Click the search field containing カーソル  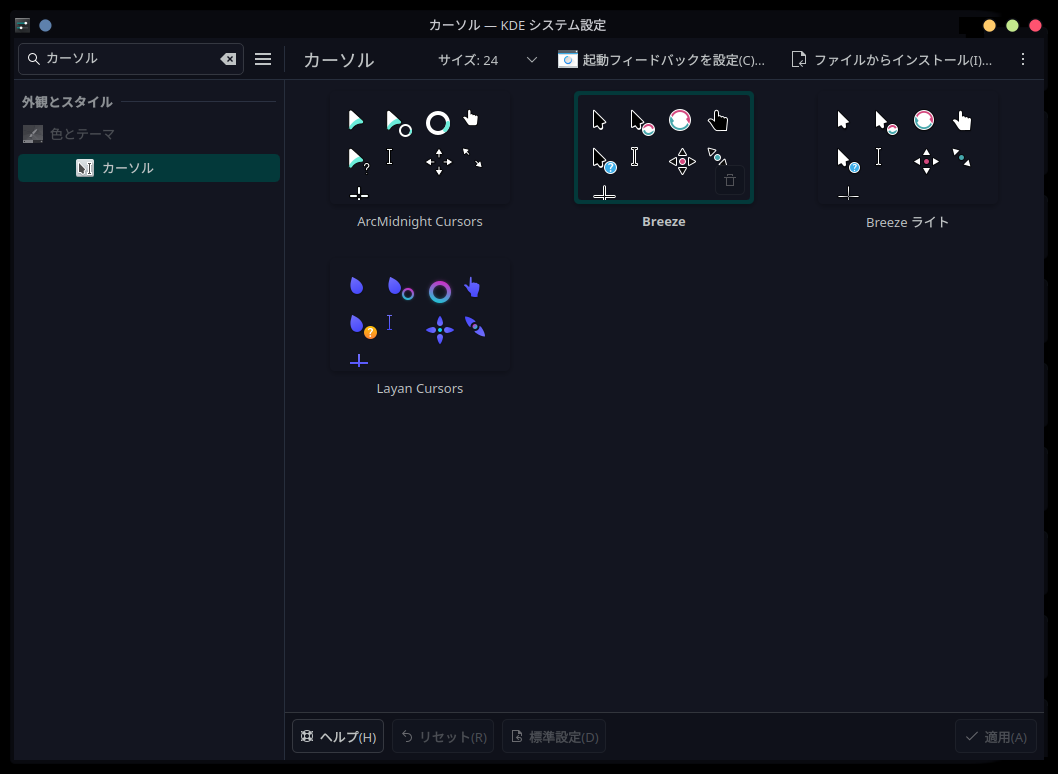click(131, 59)
